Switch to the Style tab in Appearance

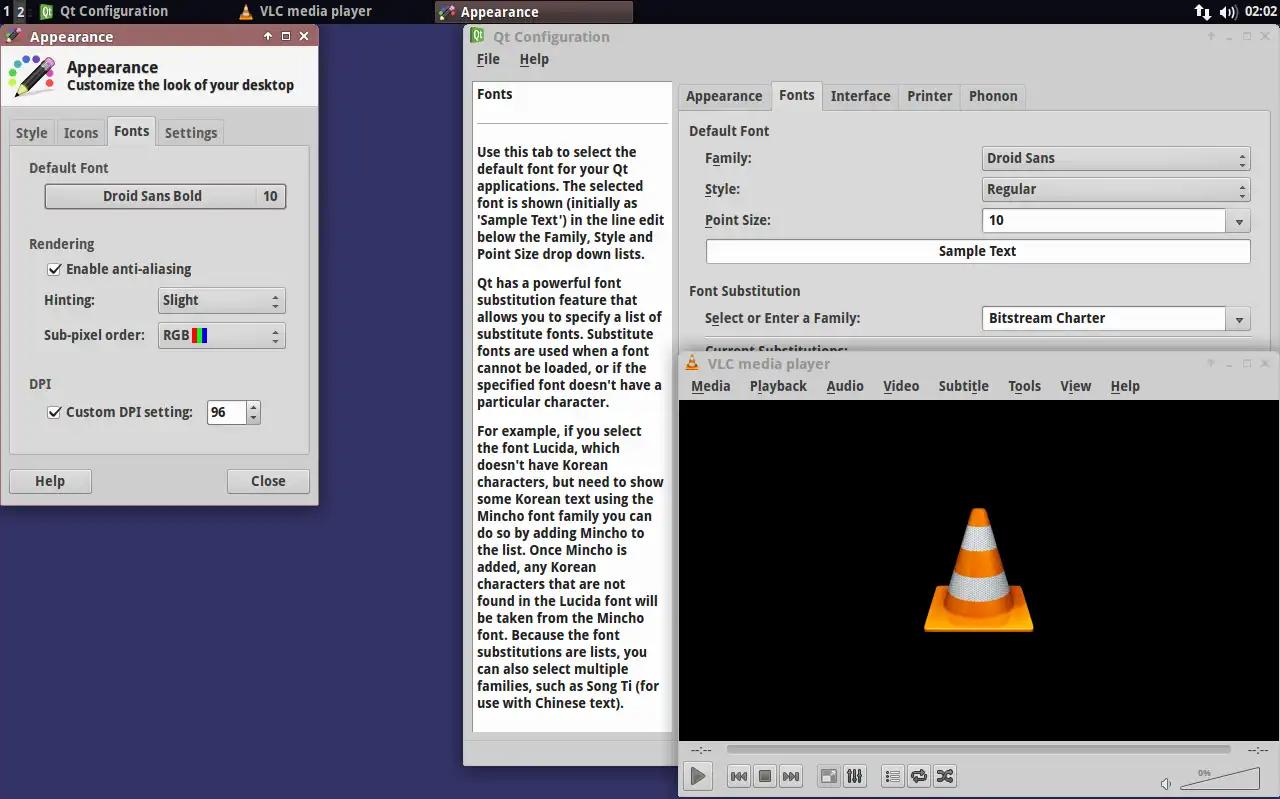click(x=31, y=133)
